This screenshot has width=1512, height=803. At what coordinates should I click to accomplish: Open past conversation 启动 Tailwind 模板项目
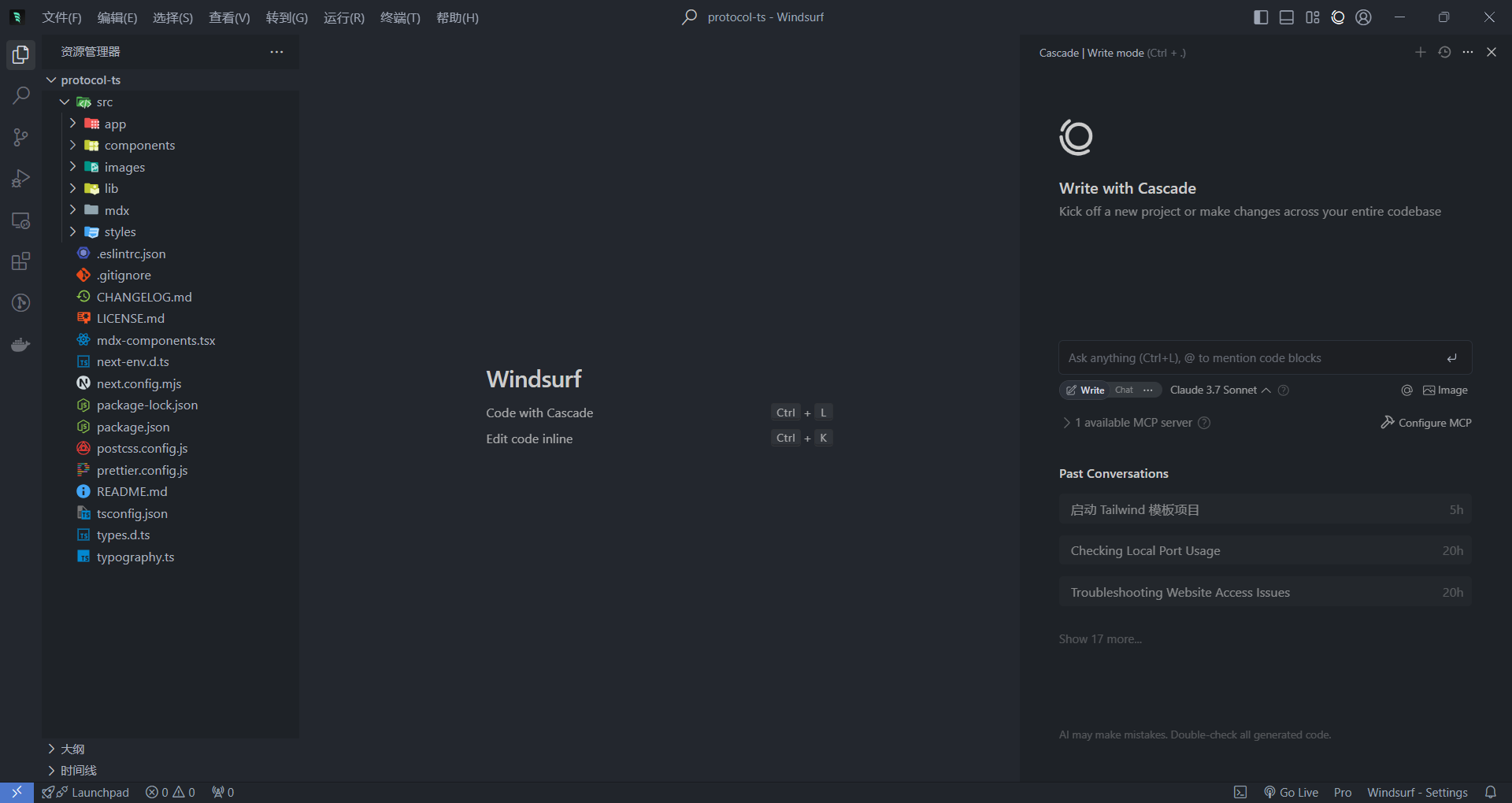[1266, 510]
